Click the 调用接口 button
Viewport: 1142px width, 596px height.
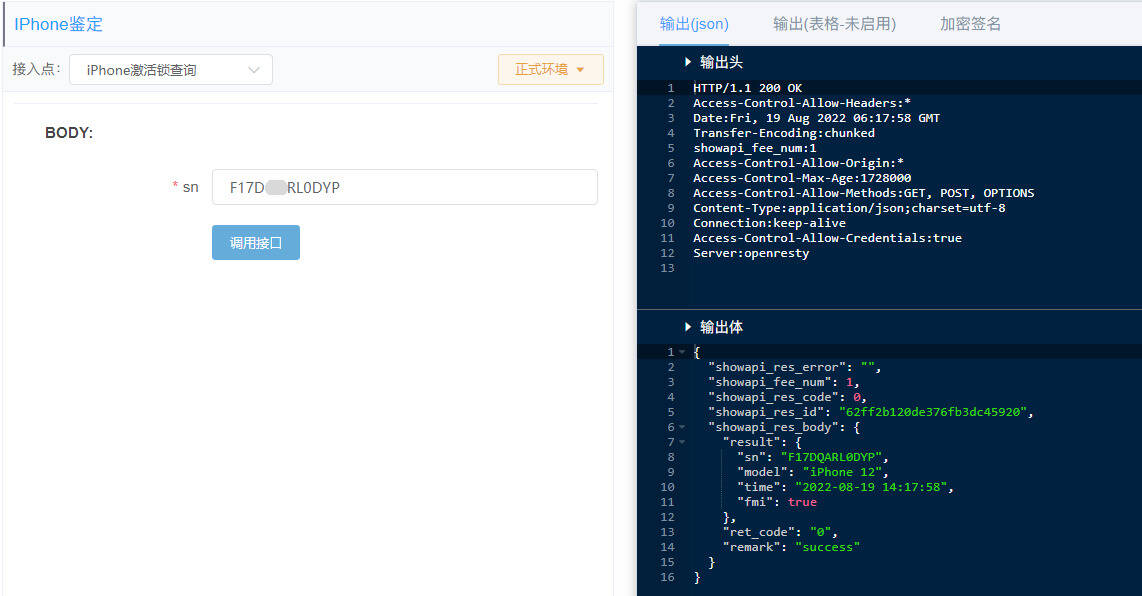coord(256,243)
